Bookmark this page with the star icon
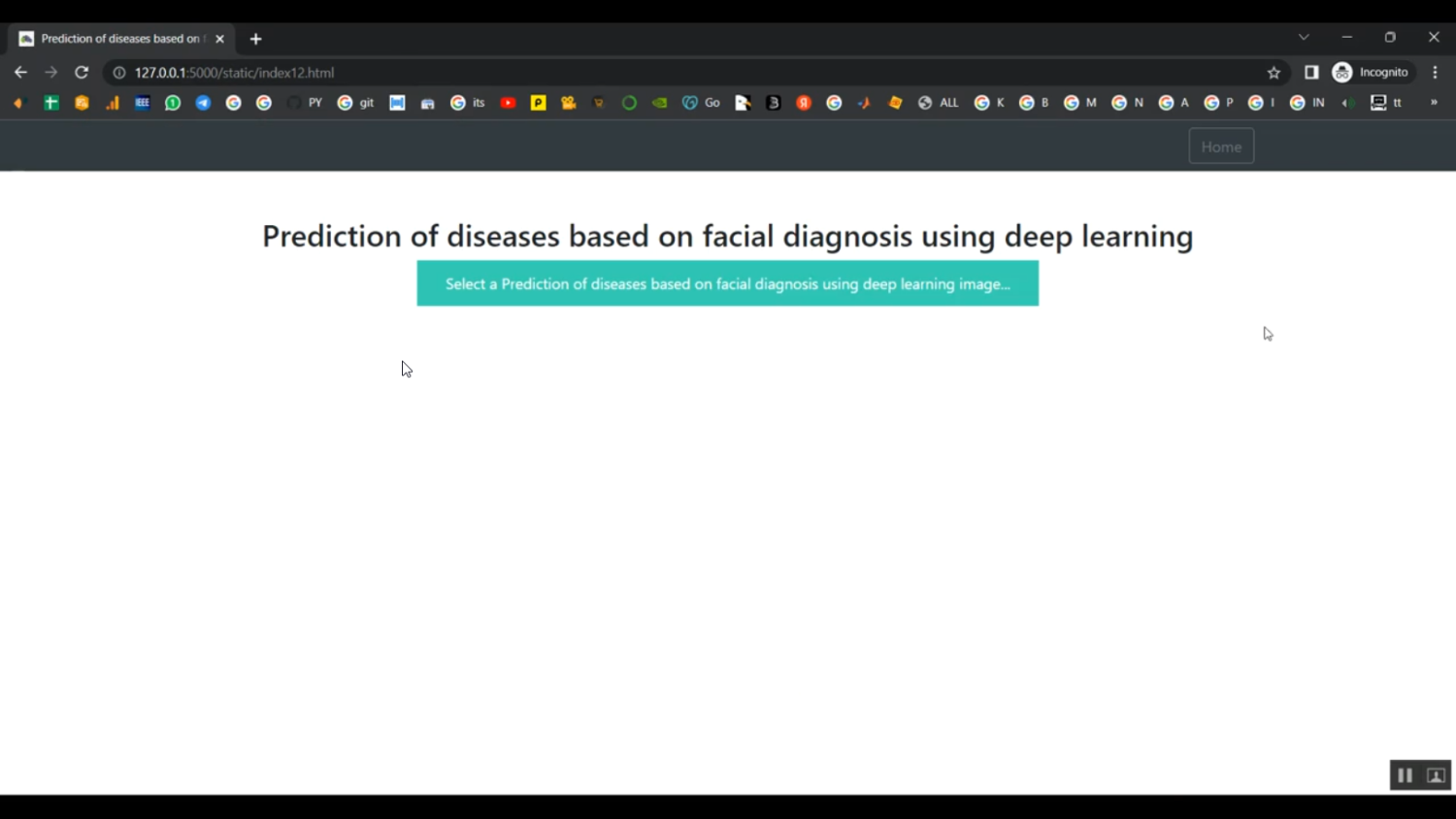Image resolution: width=1456 pixels, height=819 pixels. point(1274,73)
